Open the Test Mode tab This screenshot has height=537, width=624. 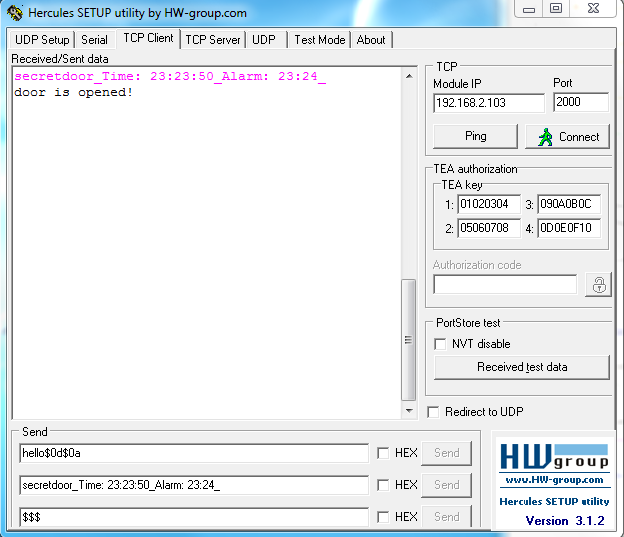tap(320, 40)
